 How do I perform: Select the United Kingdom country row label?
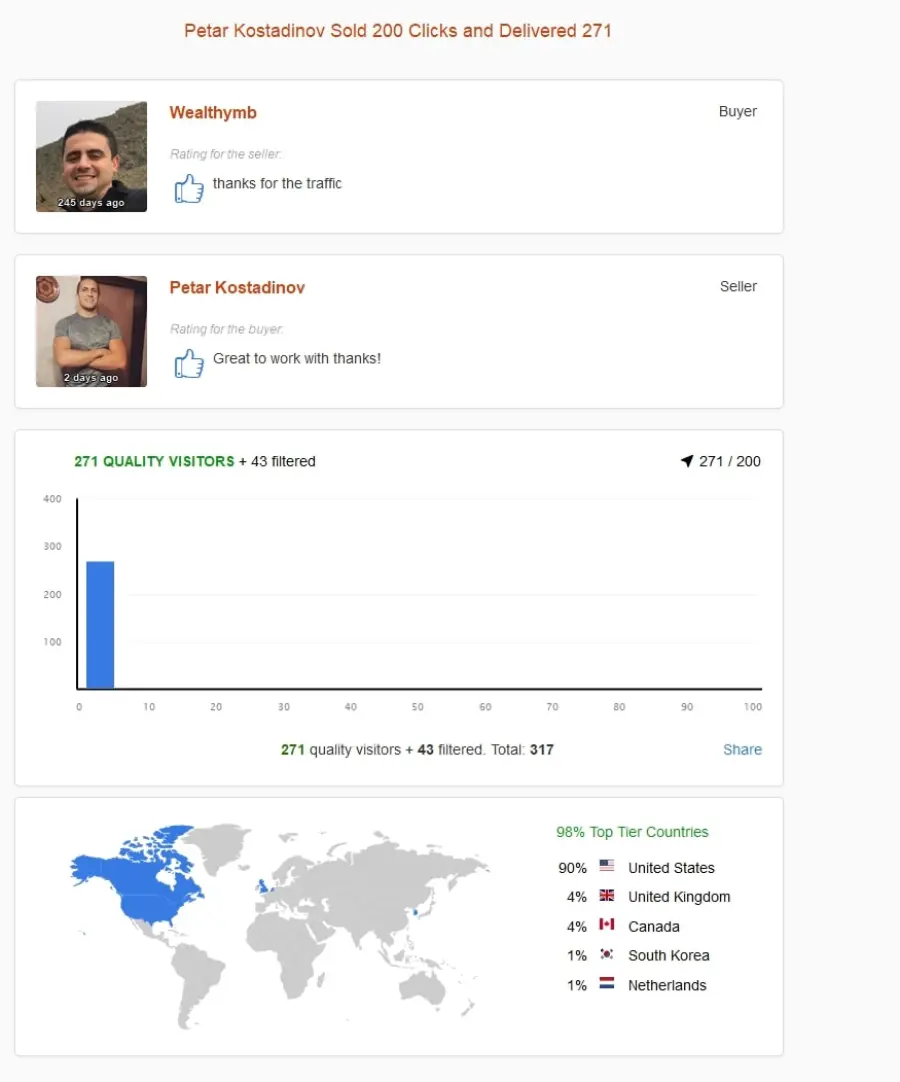[679, 897]
